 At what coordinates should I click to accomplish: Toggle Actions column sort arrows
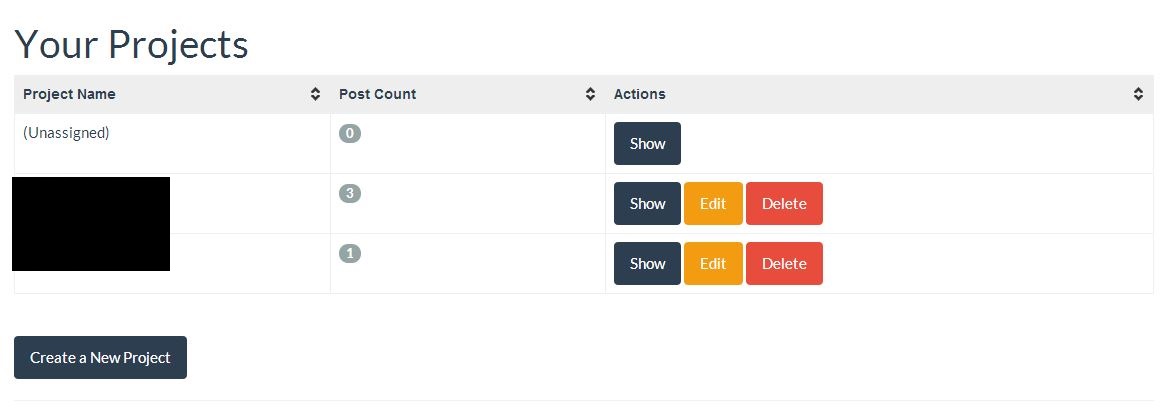(1138, 94)
